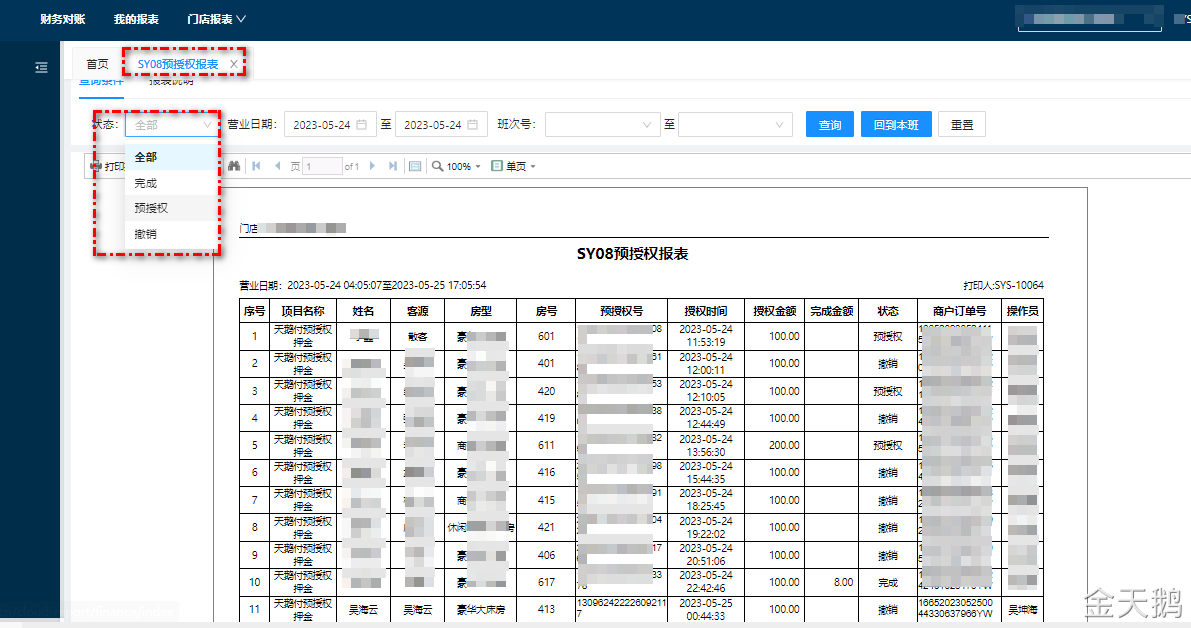Click room number 416 cell
1191x628 pixels.
click(546, 472)
